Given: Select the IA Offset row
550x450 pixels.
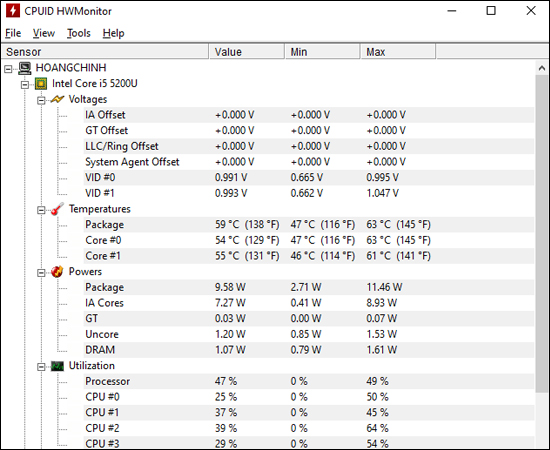Looking at the screenshot, I should click(x=309, y=115).
